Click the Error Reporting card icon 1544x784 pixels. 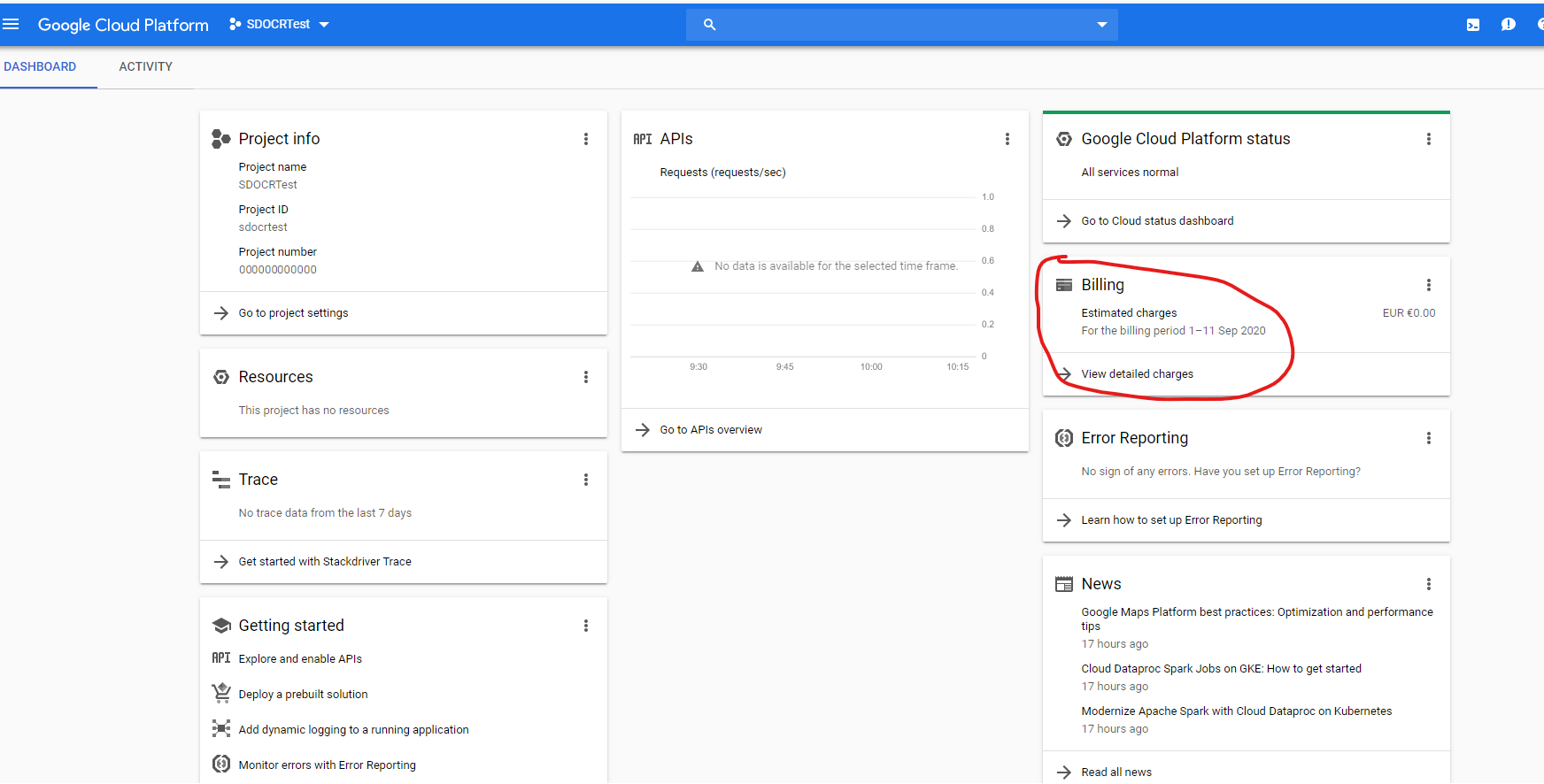(1064, 438)
